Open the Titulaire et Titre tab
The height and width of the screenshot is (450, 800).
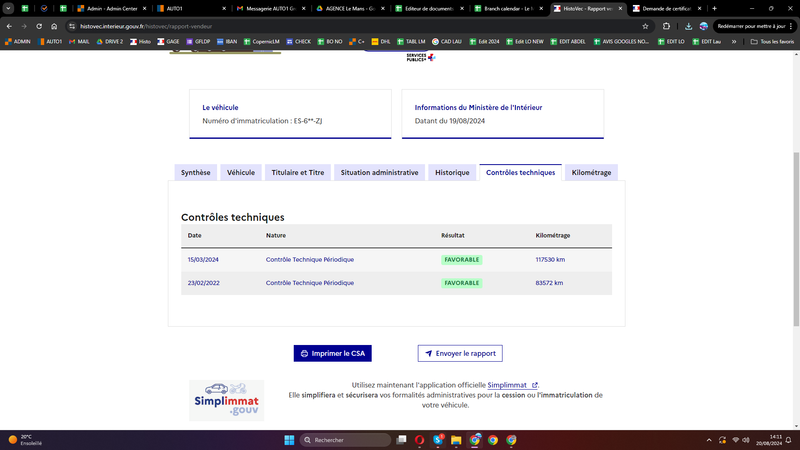pos(298,172)
